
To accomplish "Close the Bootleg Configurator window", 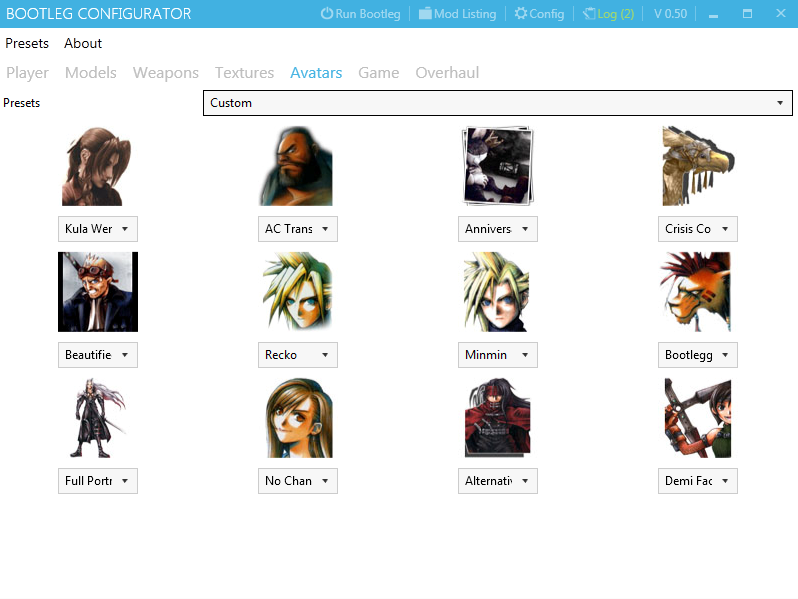I will (781, 14).
